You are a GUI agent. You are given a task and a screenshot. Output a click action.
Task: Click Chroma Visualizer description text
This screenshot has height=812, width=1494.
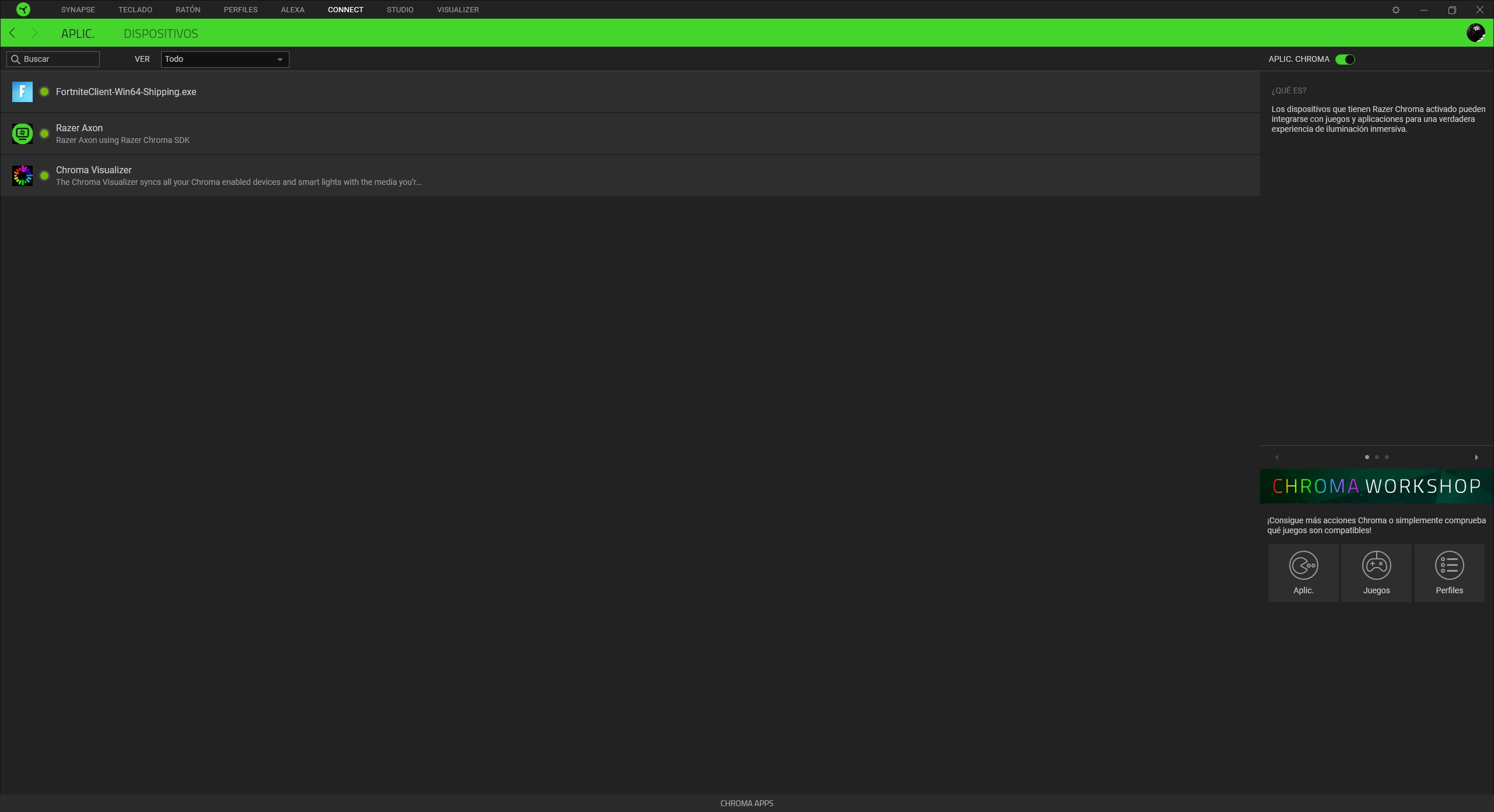pyautogui.click(x=239, y=182)
